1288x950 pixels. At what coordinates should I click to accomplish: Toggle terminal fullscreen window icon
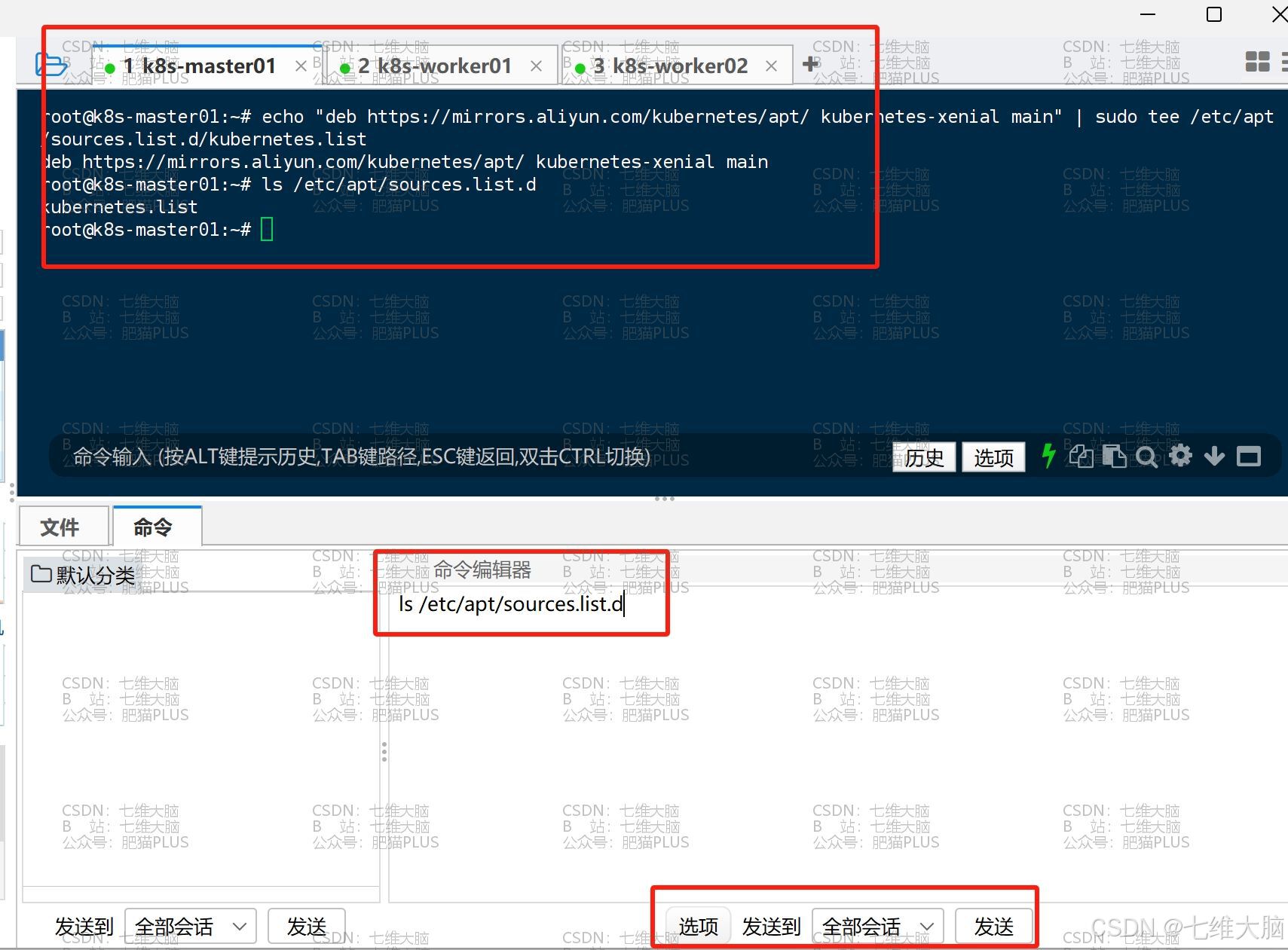tap(1249, 456)
